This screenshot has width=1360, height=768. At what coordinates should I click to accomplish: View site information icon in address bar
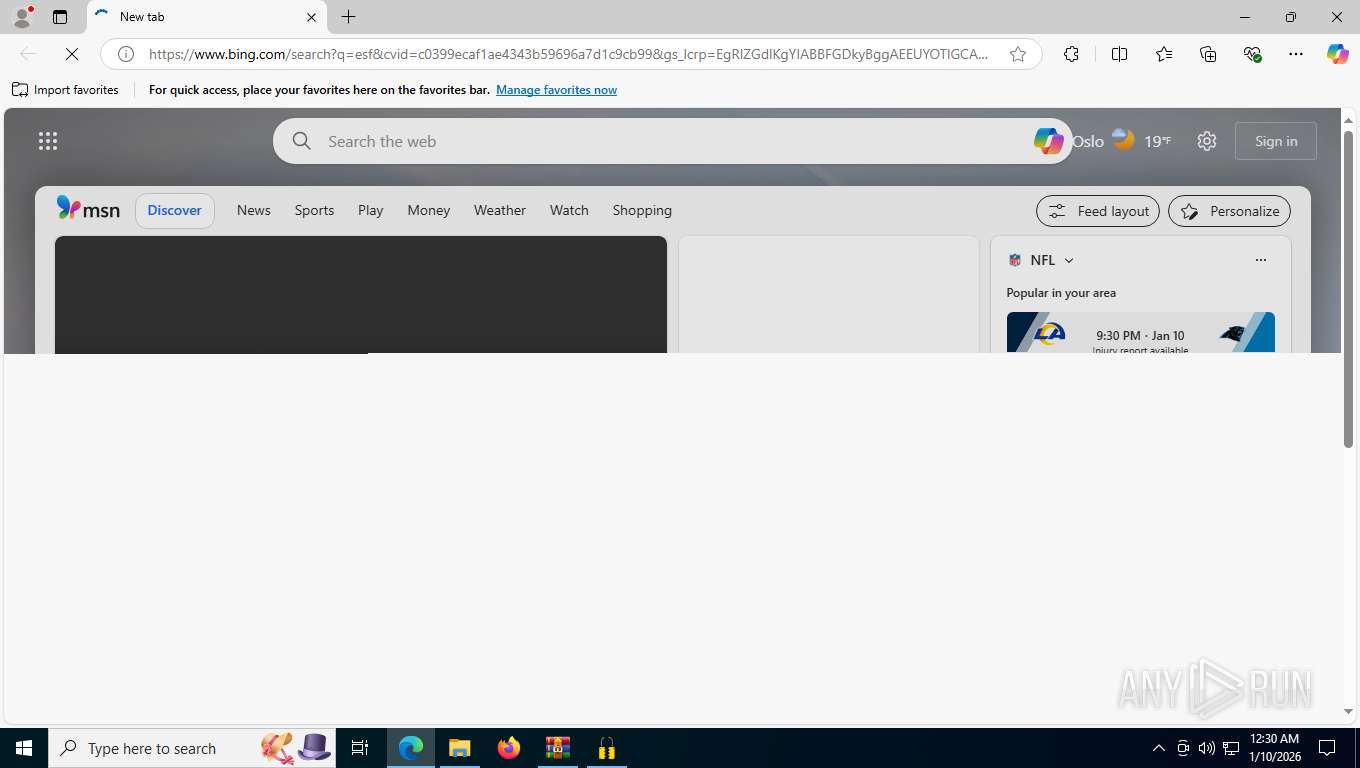pyautogui.click(x=126, y=54)
